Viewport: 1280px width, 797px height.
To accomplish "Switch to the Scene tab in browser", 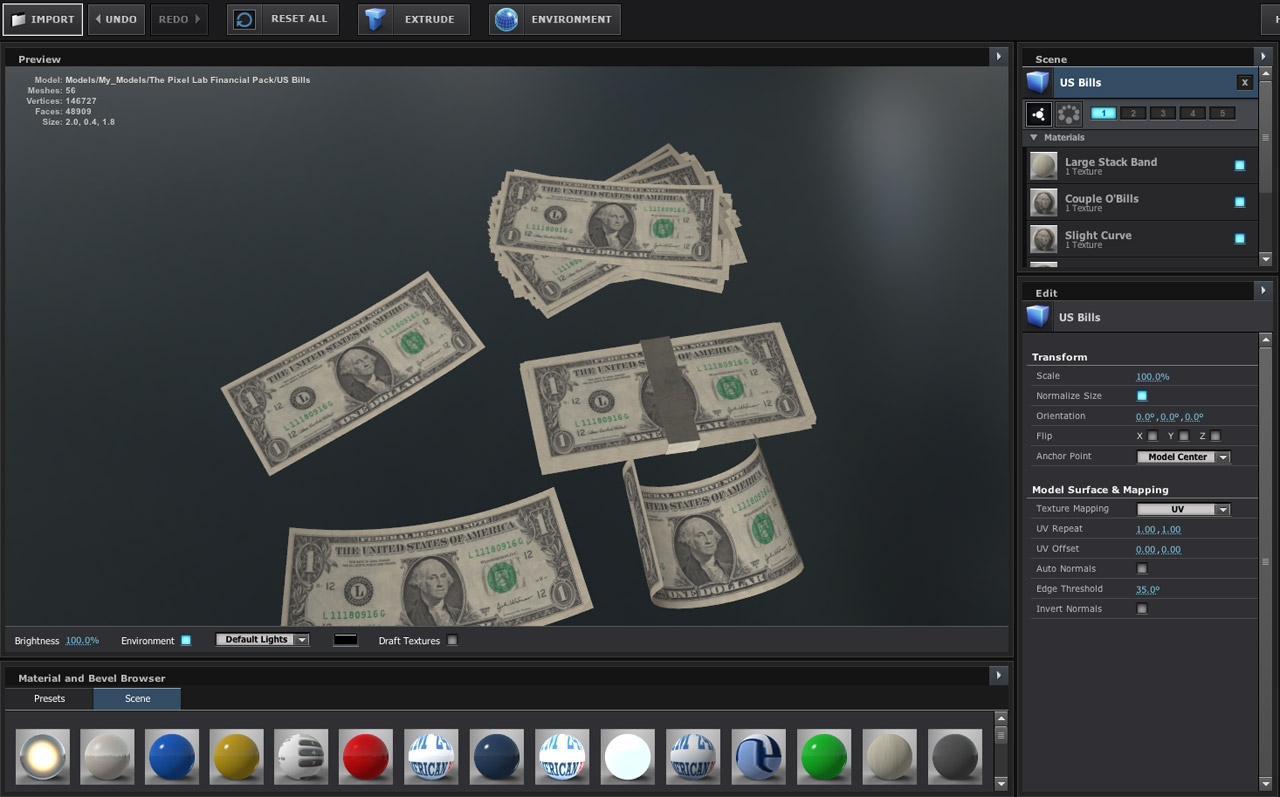I will [x=138, y=699].
